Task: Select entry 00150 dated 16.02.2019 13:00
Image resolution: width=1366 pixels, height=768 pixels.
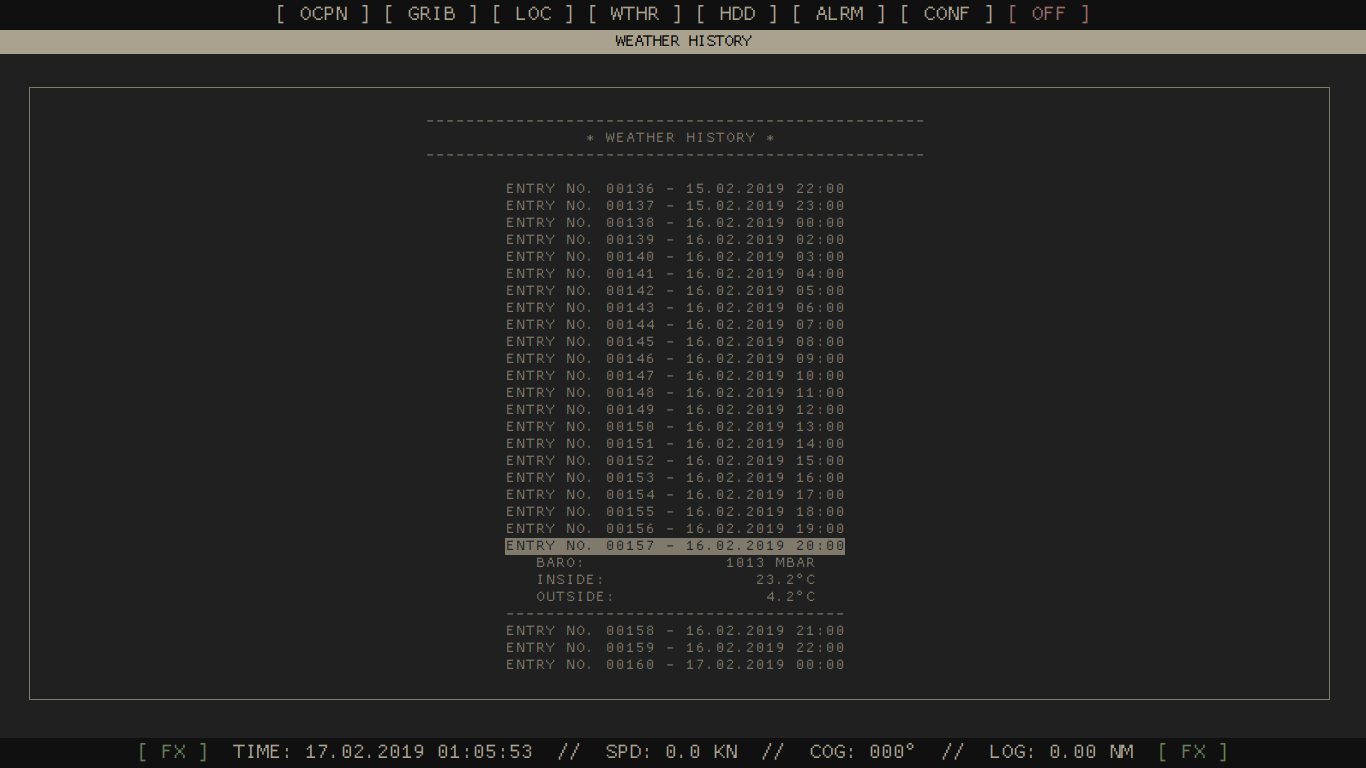Action: (675, 427)
